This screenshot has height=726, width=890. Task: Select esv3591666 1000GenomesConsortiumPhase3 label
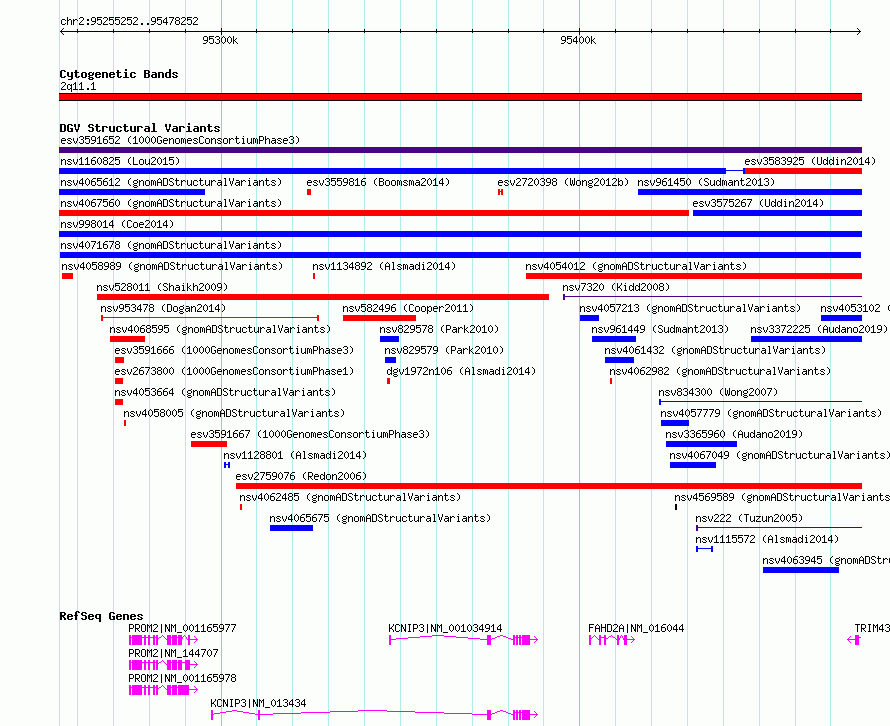(234, 350)
